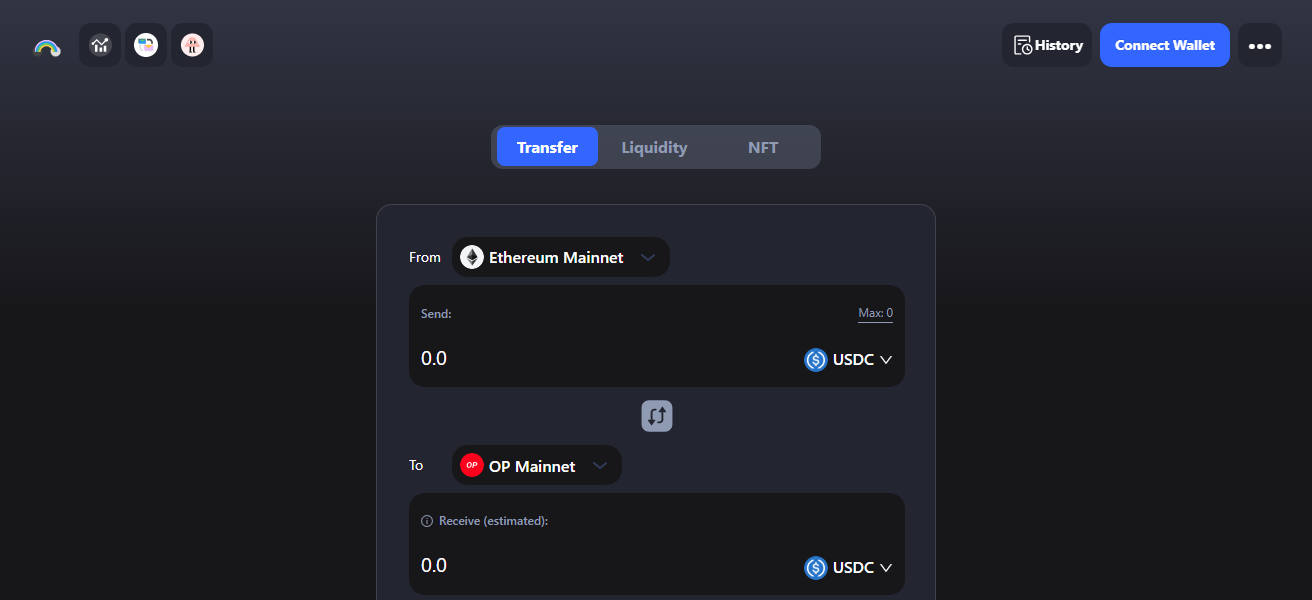The height and width of the screenshot is (600, 1312).
Task: Click the message transfer icon in white circle
Action: (x=146, y=45)
